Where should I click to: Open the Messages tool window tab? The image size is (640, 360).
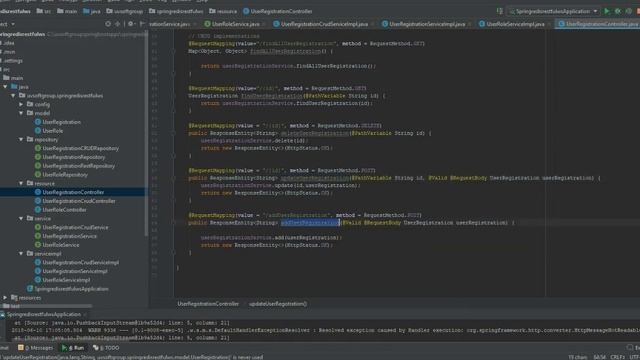36,348
